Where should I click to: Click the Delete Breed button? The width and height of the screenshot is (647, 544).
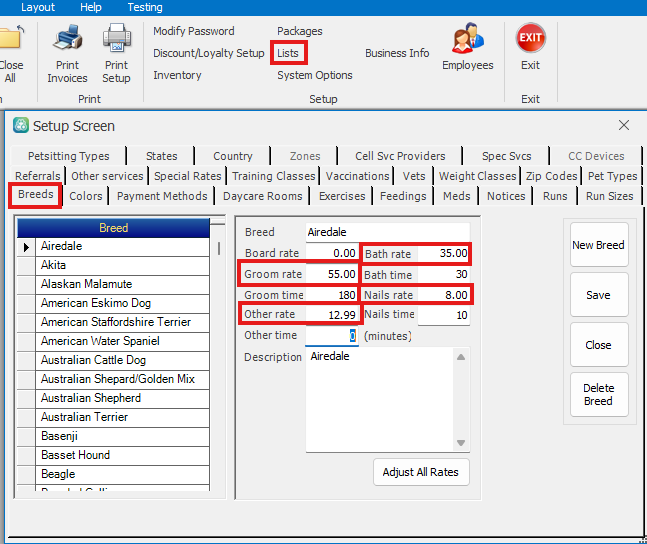click(x=599, y=395)
